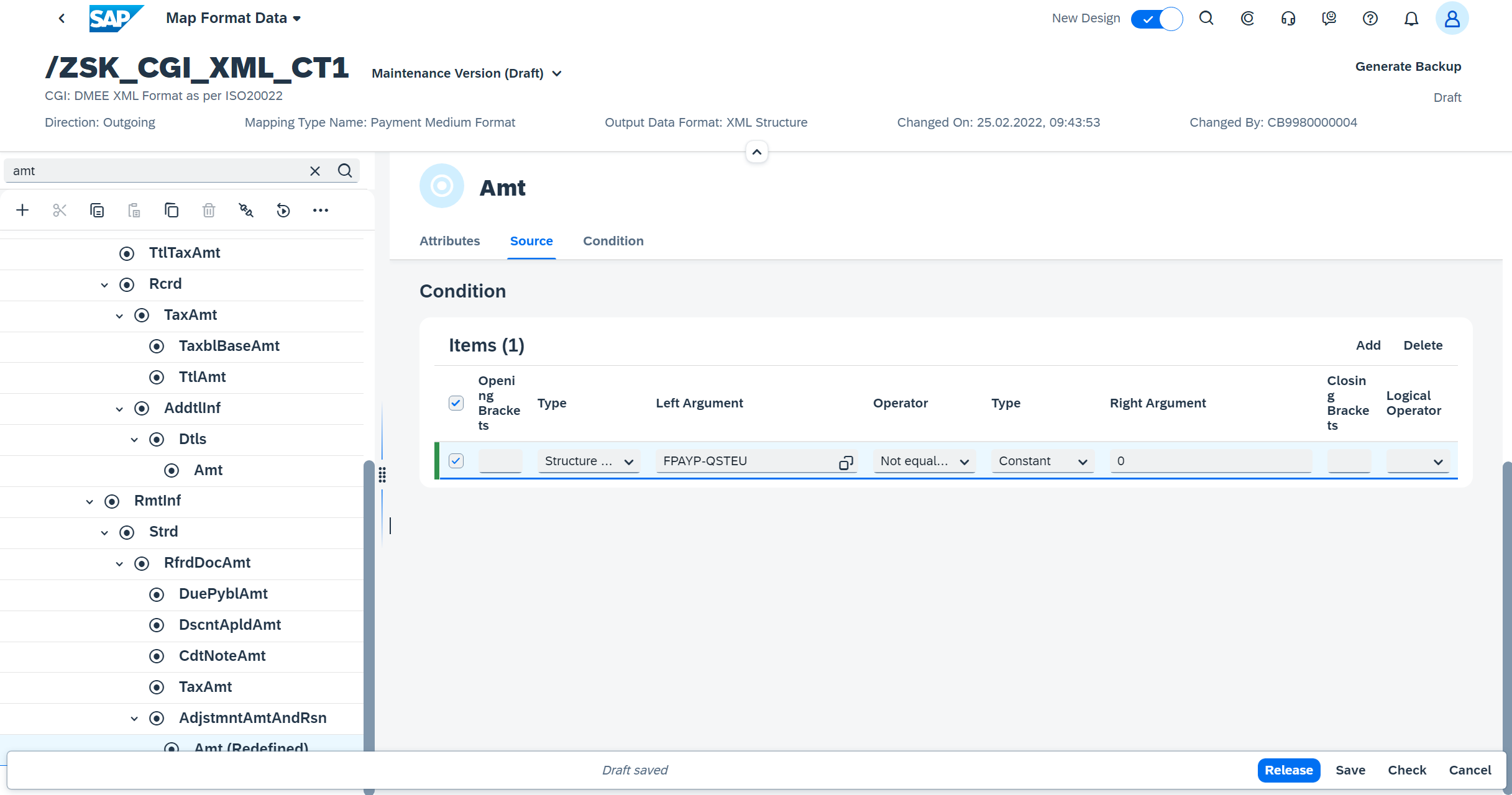The height and width of the screenshot is (795, 1512).
Task: Open the Constant right type dropdown
Action: tap(1043, 461)
